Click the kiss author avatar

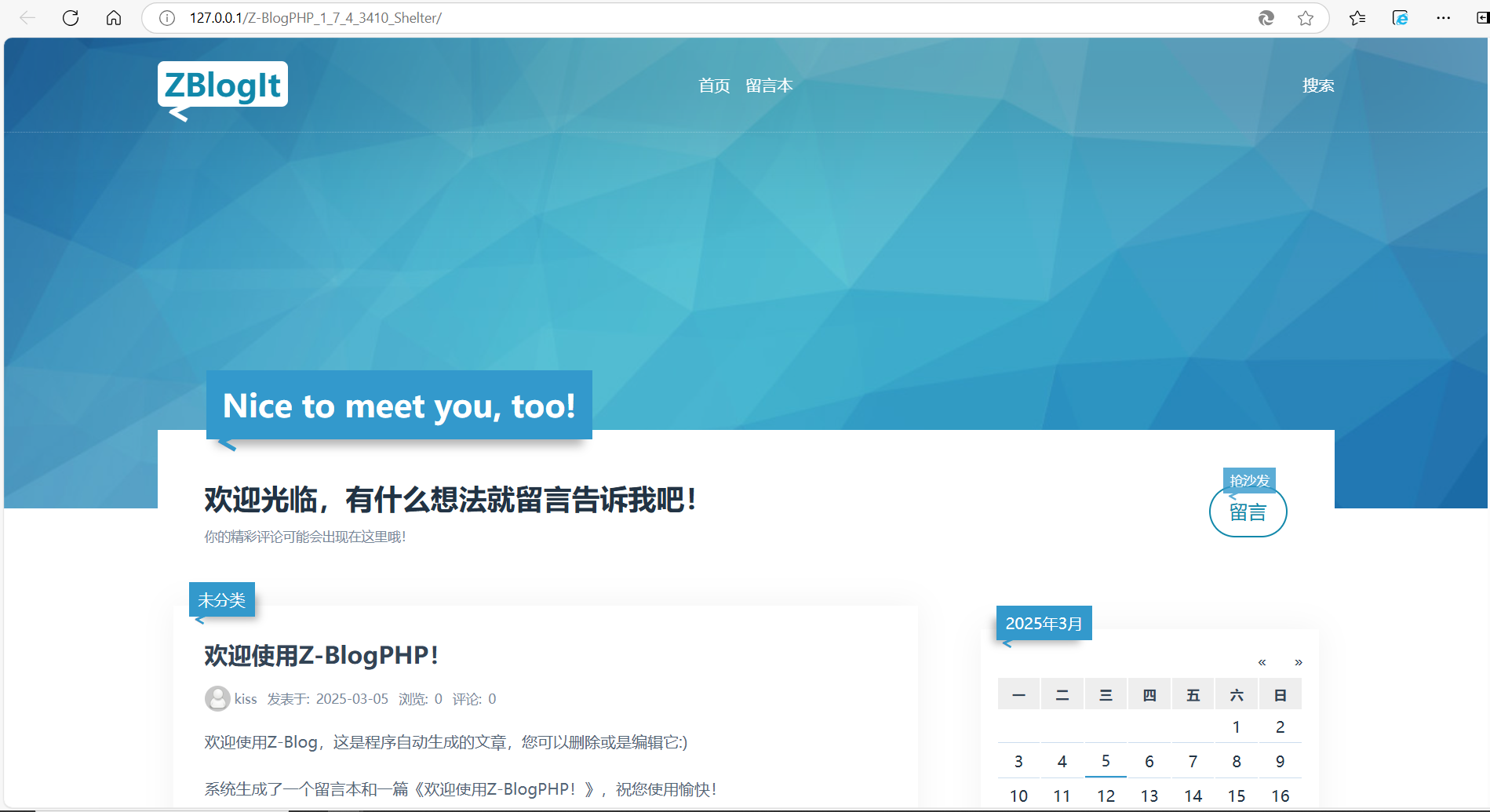pos(217,698)
